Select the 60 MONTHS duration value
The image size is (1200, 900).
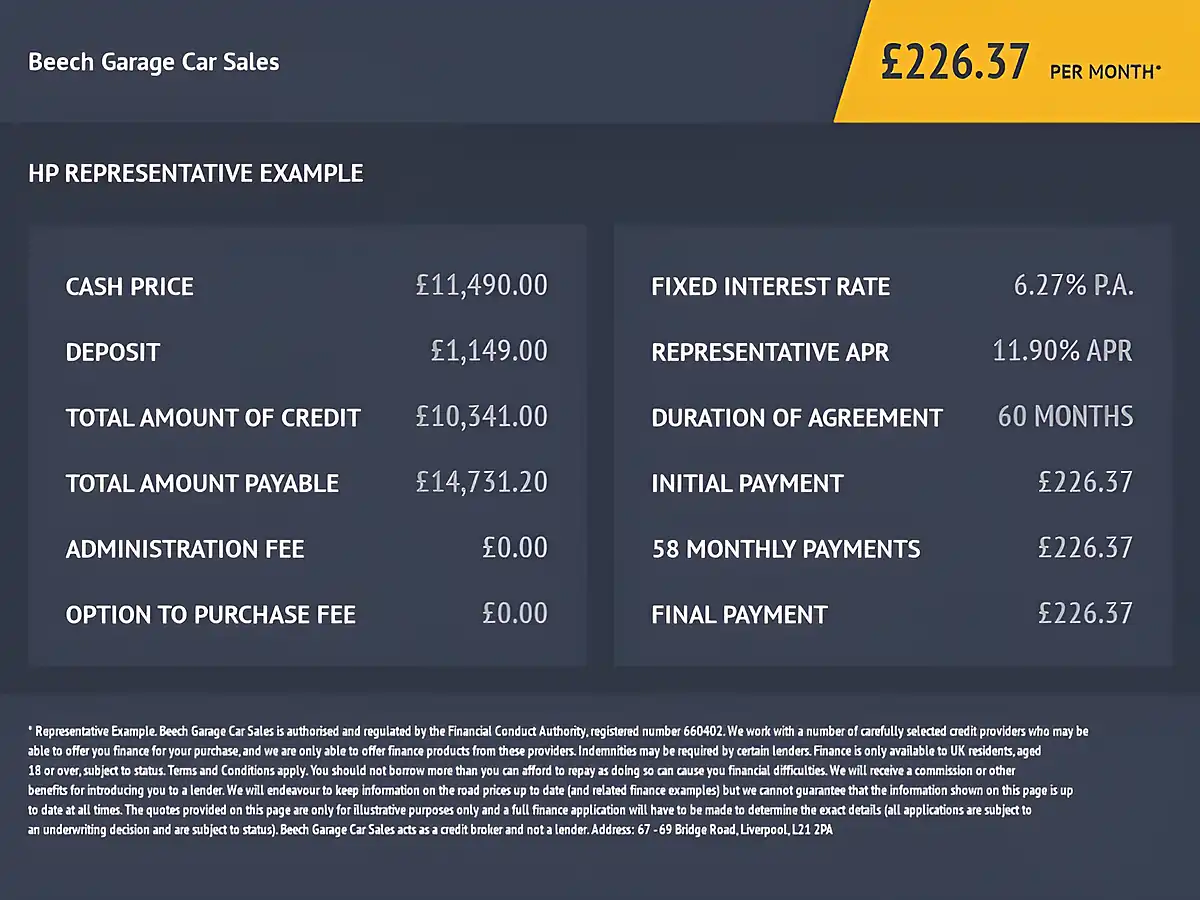pyautogui.click(x=1066, y=417)
